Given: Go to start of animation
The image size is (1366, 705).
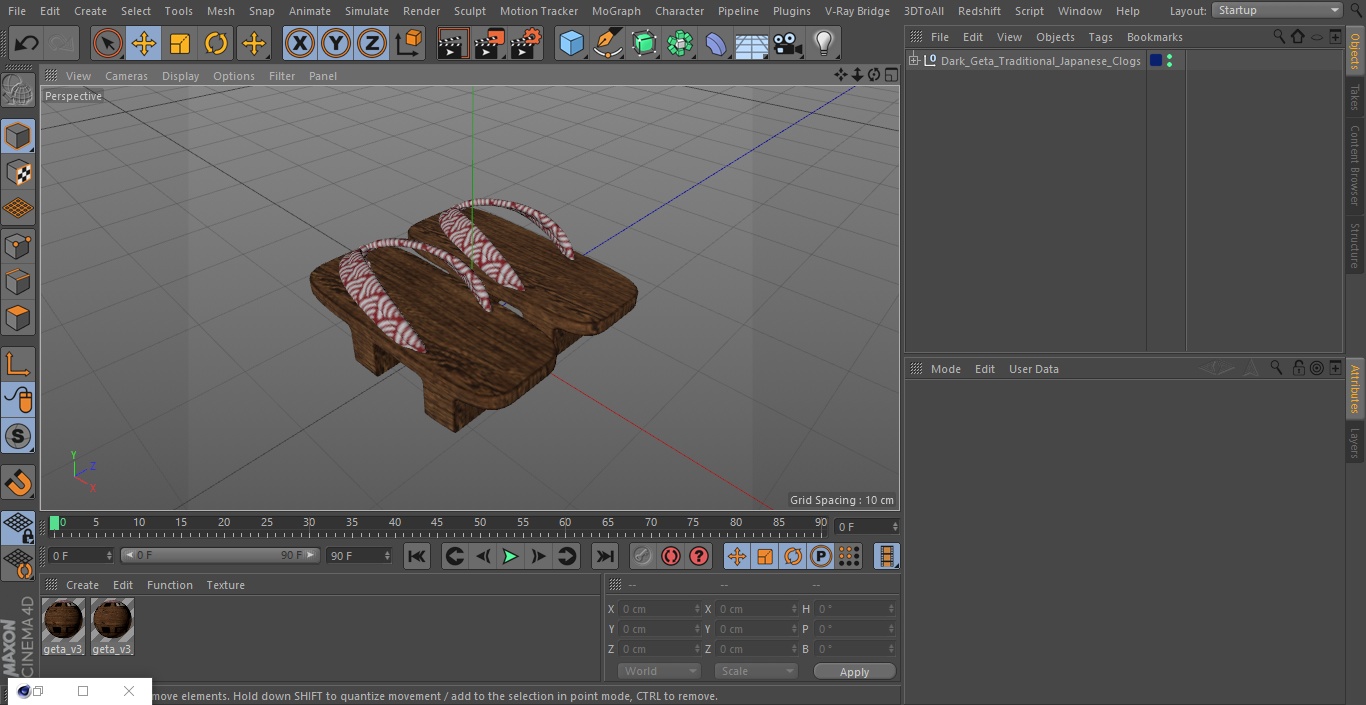Looking at the screenshot, I should (x=417, y=556).
